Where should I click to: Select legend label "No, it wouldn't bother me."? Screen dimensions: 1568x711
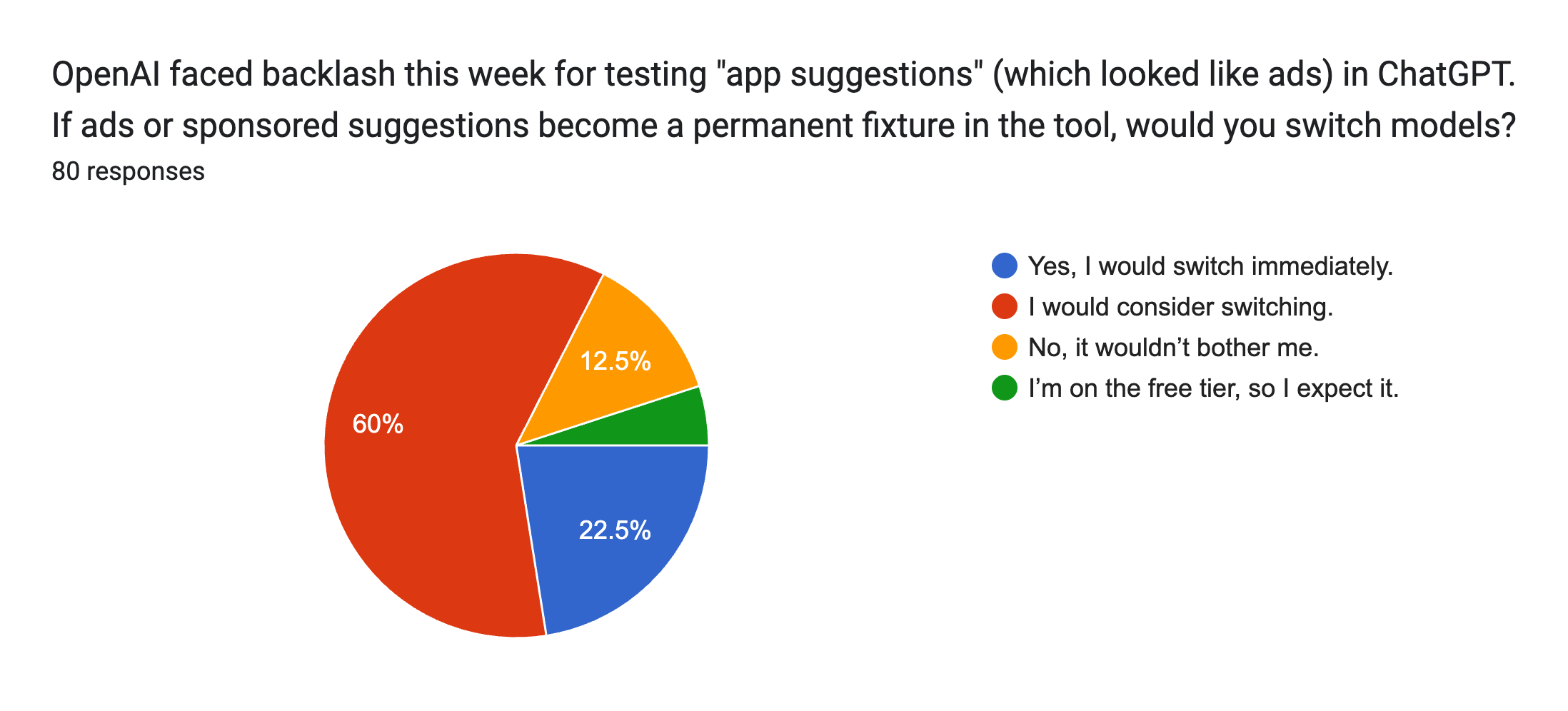pyautogui.click(x=1173, y=348)
